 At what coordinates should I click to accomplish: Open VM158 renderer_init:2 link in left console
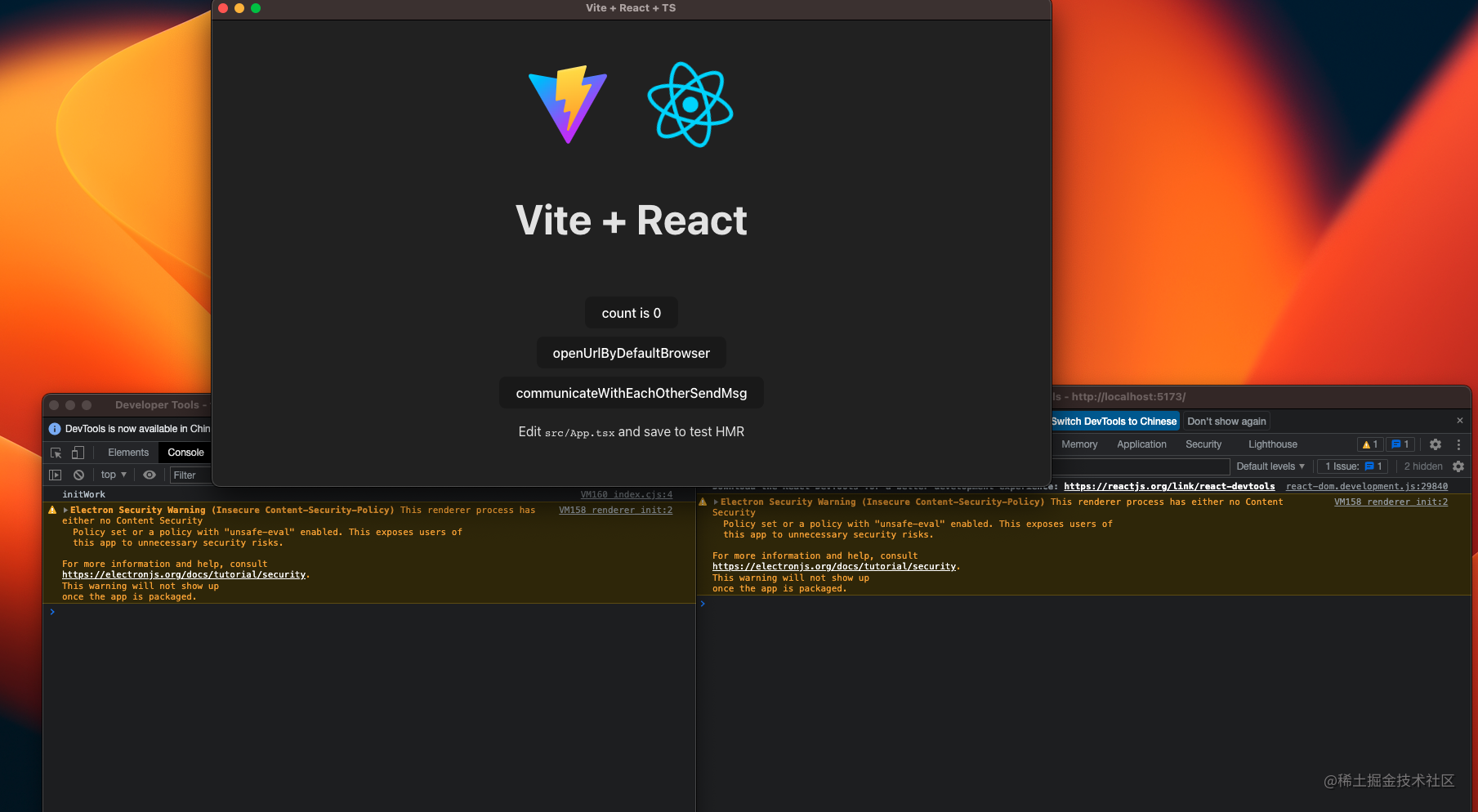616,510
